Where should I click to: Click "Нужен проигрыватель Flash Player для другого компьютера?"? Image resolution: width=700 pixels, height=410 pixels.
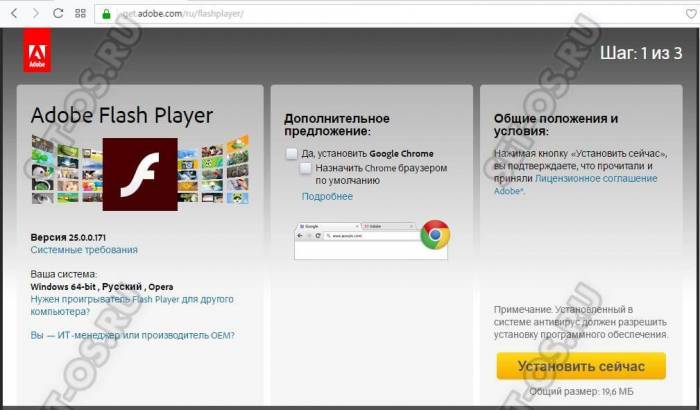132,305
